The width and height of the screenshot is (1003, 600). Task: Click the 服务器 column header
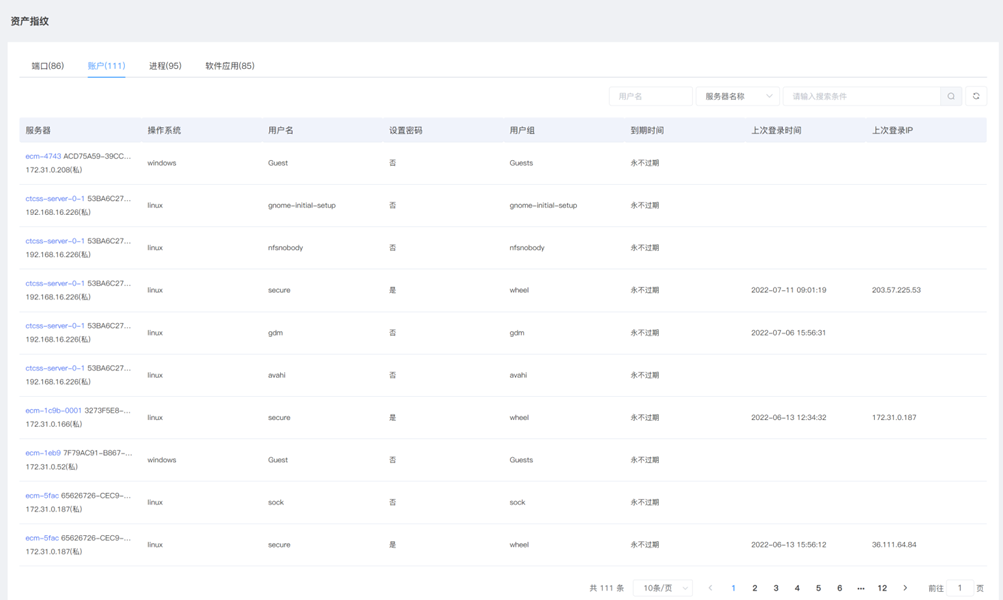38,130
